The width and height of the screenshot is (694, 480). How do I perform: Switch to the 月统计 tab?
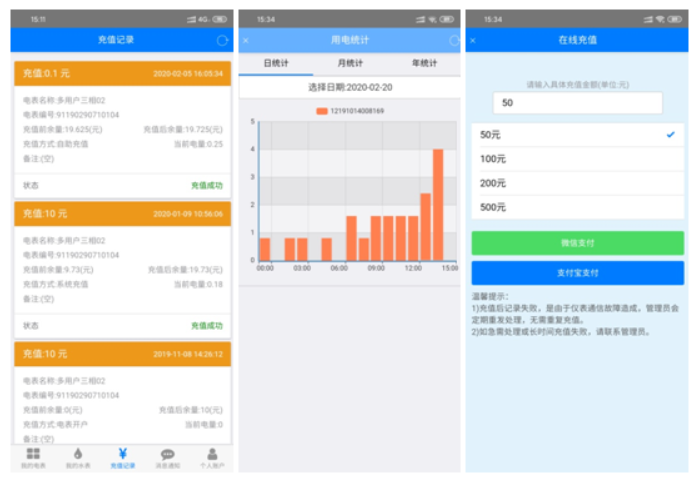coord(349,63)
